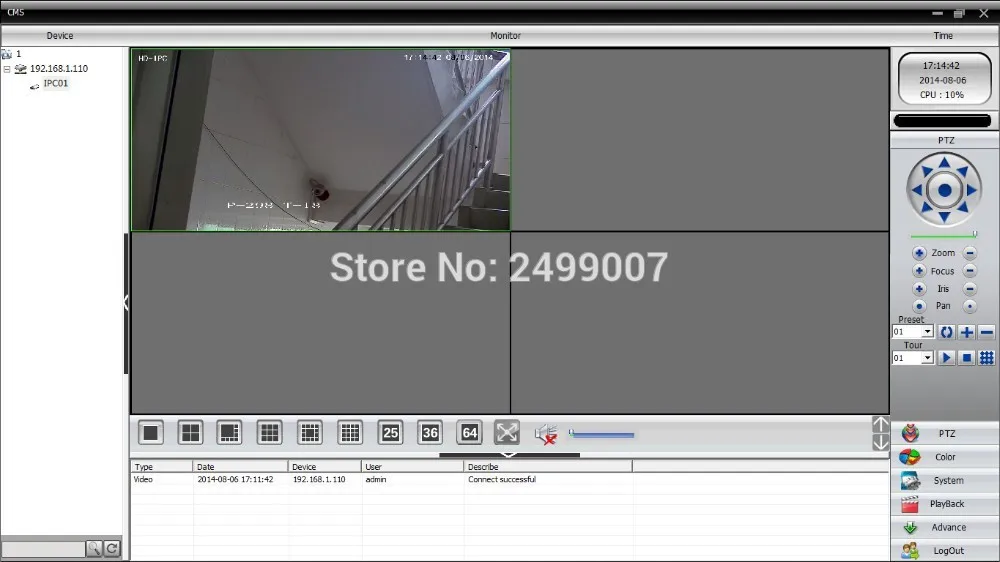Stop Pan with right button
Viewport: 1000px width, 562px height.
[970, 306]
